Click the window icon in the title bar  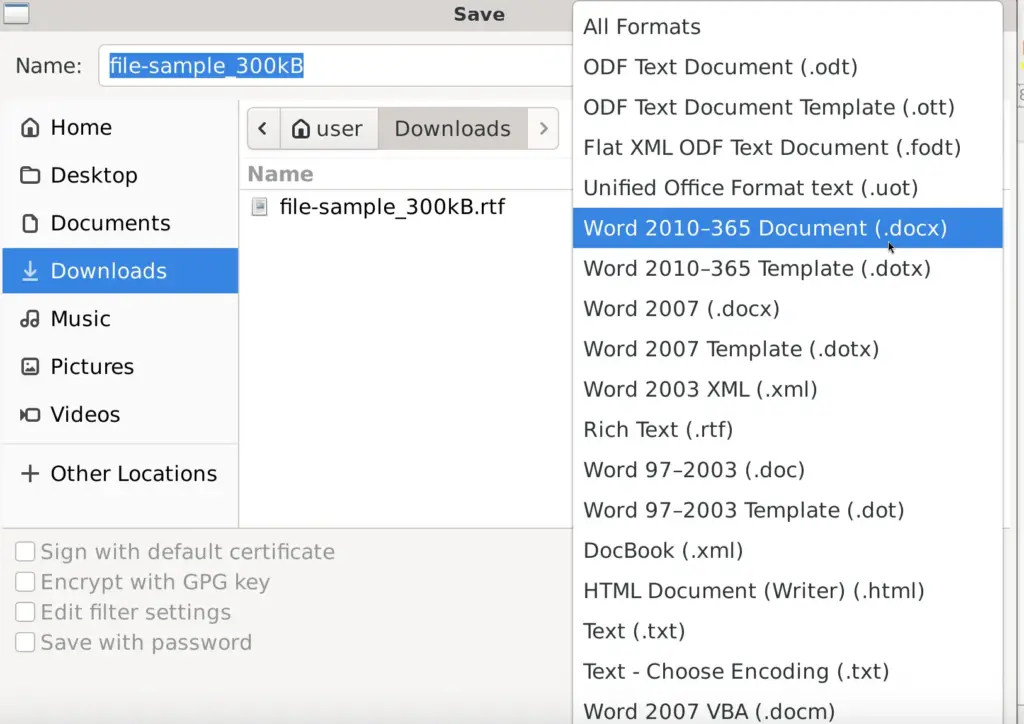click(16, 13)
